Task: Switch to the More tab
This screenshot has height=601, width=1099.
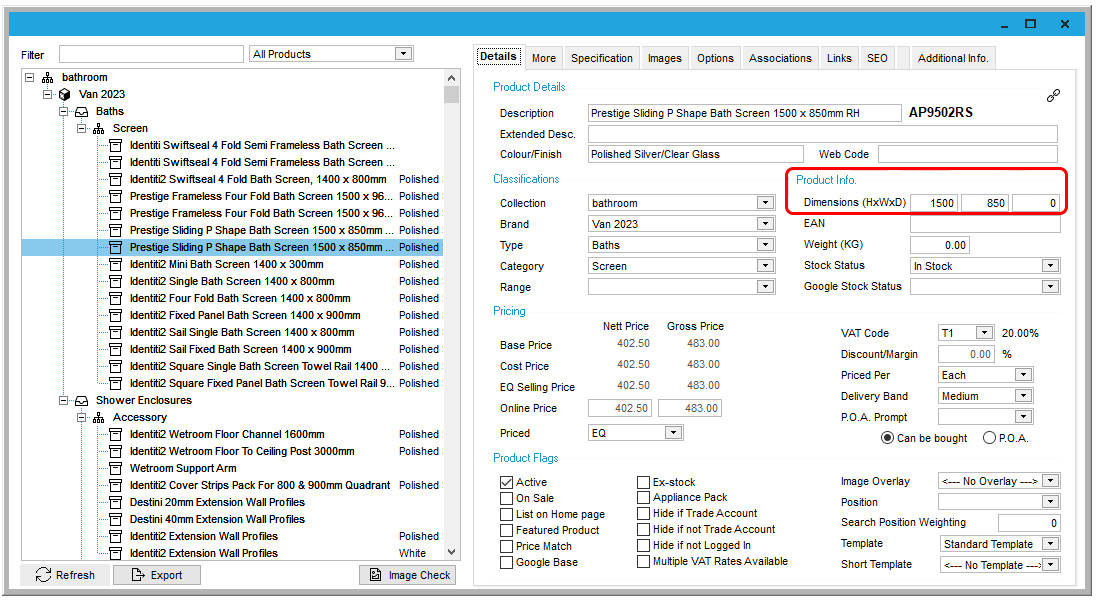Action: click(544, 58)
